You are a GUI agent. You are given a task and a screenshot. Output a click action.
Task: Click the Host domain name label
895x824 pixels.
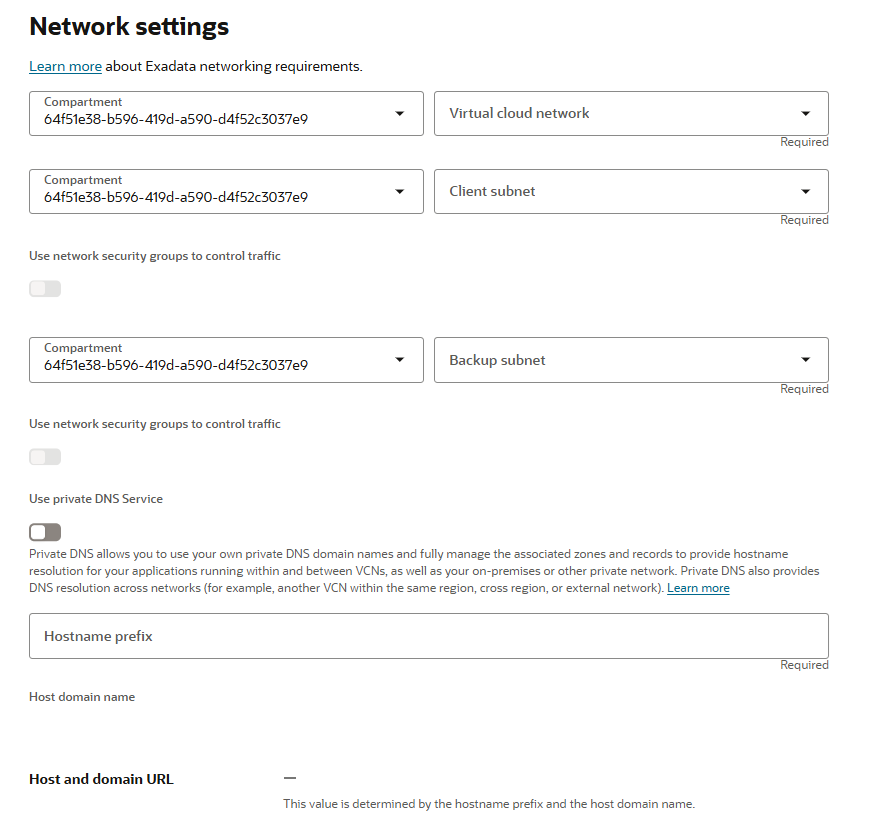(82, 697)
